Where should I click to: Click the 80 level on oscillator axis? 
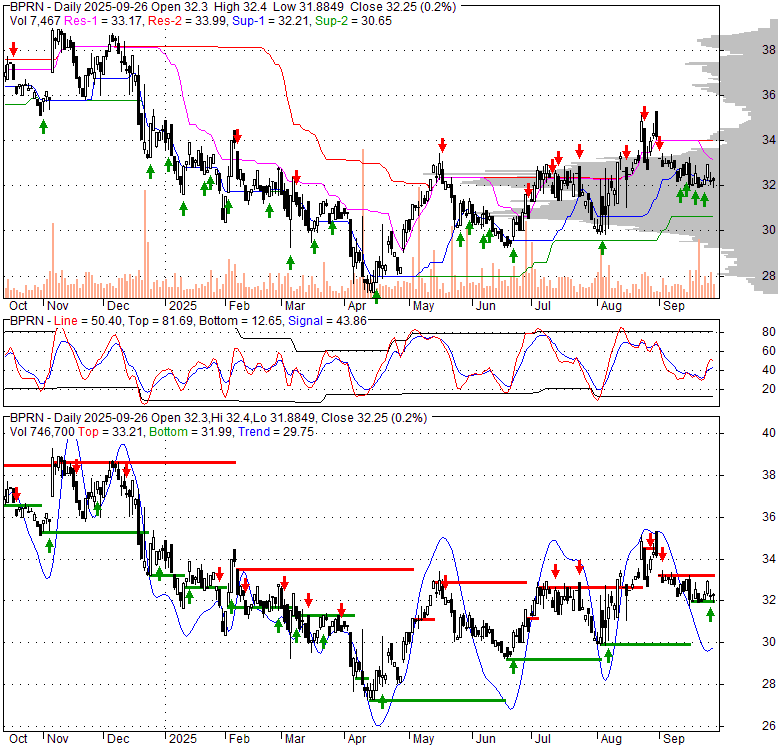click(x=769, y=332)
